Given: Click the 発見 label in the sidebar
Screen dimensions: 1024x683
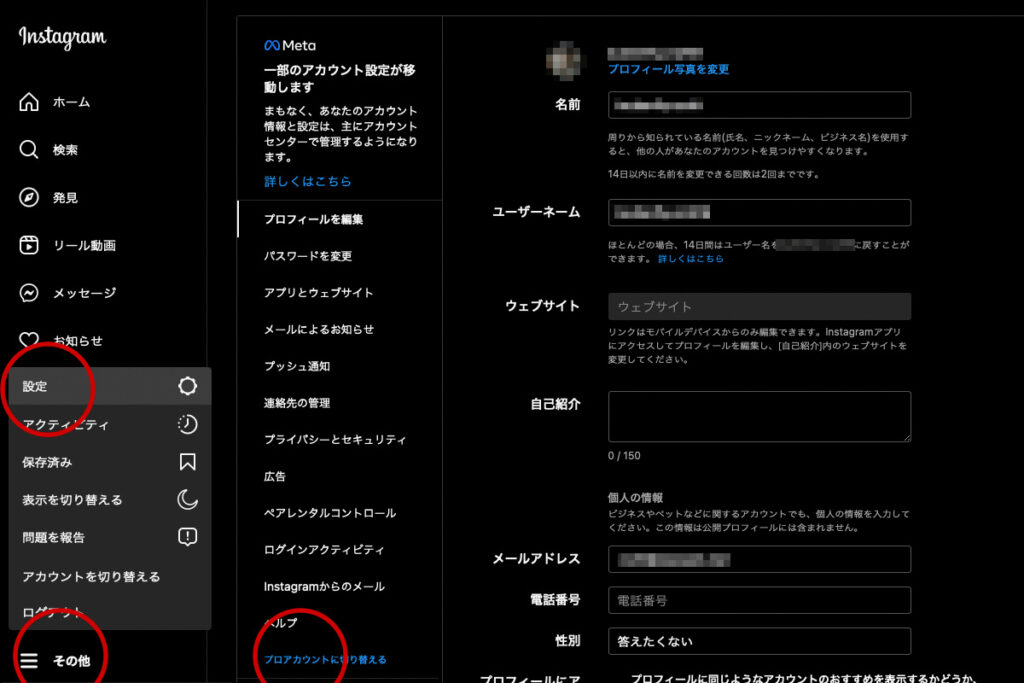Looking at the screenshot, I should pyautogui.click(x=65, y=198).
